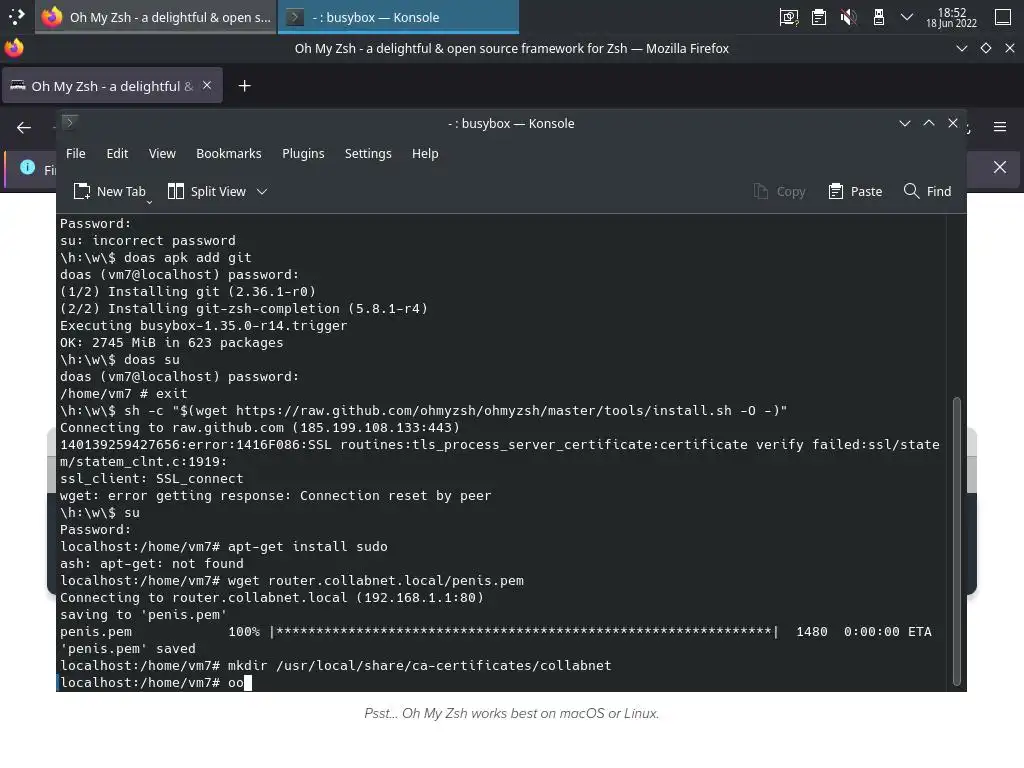Click the raw.github.com install.sh URL text
This screenshot has height=768, width=1024.
(x=484, y=410)
